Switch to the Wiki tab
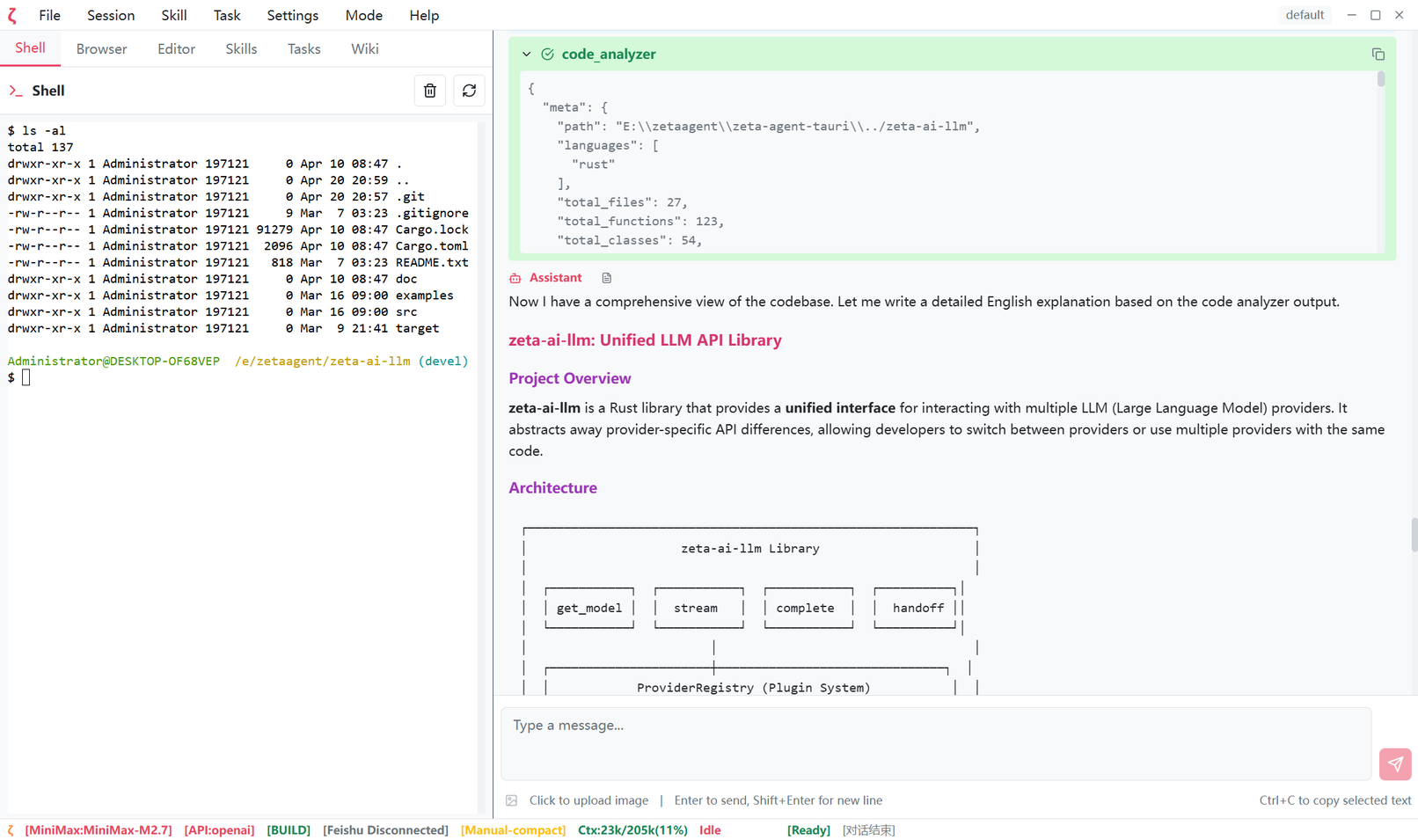 click(x=364, y=48)
